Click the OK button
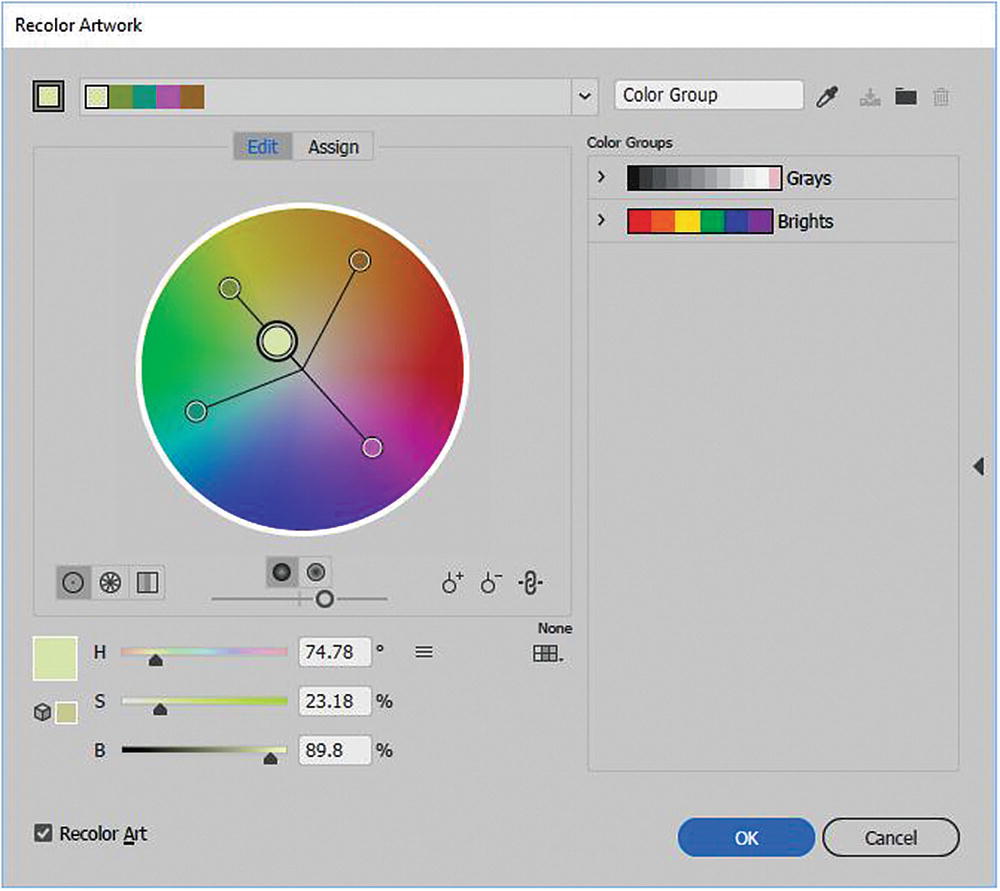Image resolution: width=1000 pixels, height=891 pixels. pyautogui.click(x=746, y=838)
